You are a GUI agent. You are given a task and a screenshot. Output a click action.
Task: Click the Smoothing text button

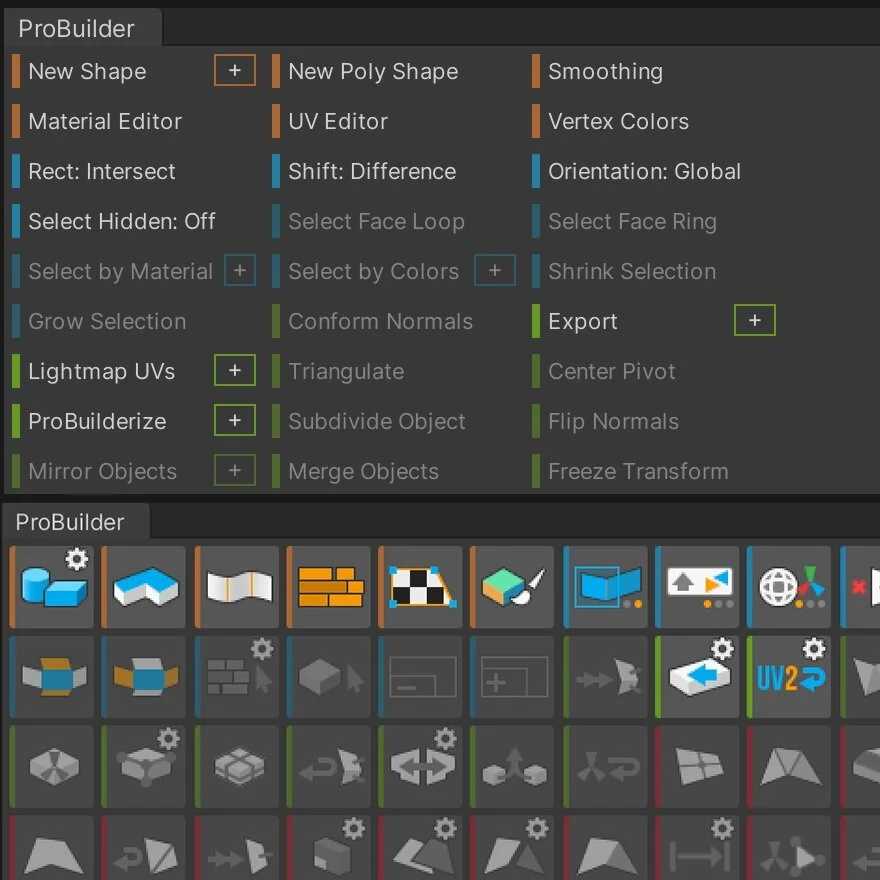(x=606, y=71)
